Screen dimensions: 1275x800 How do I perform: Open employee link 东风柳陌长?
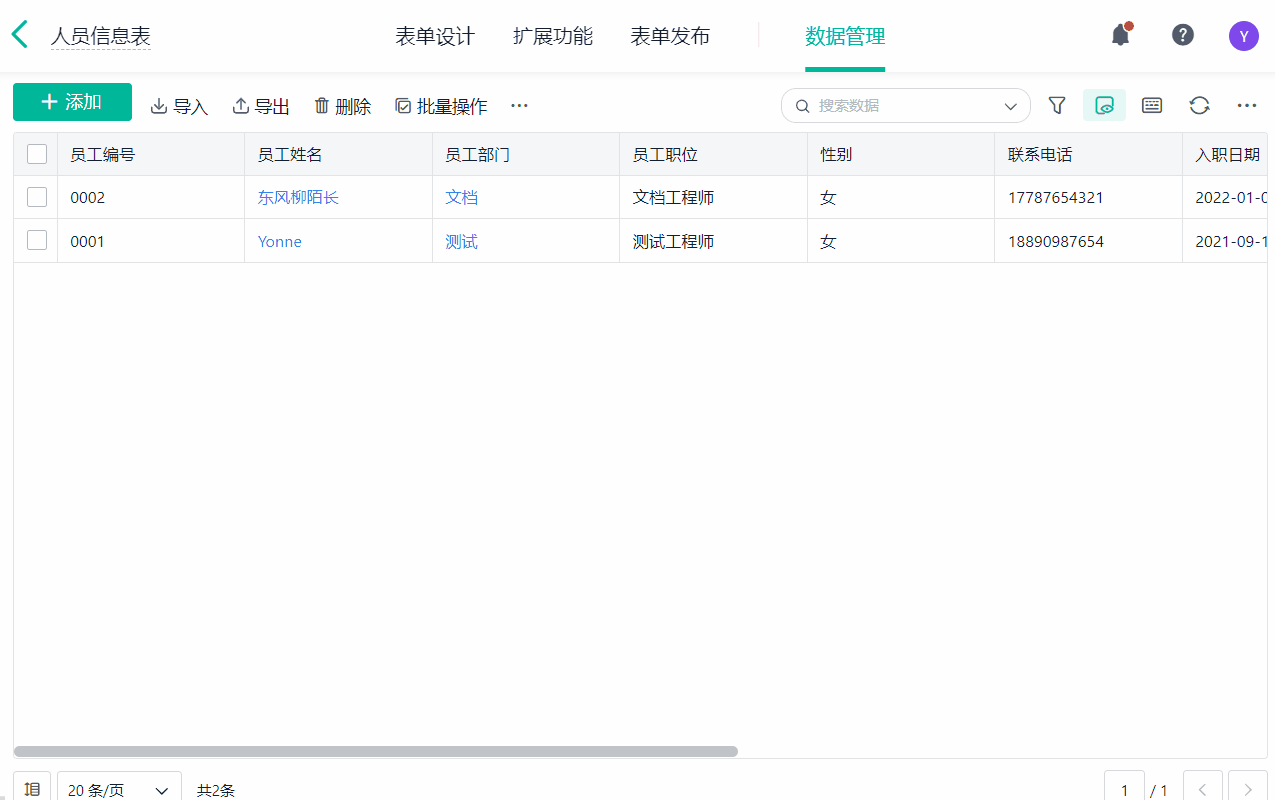tap(298, 197)
